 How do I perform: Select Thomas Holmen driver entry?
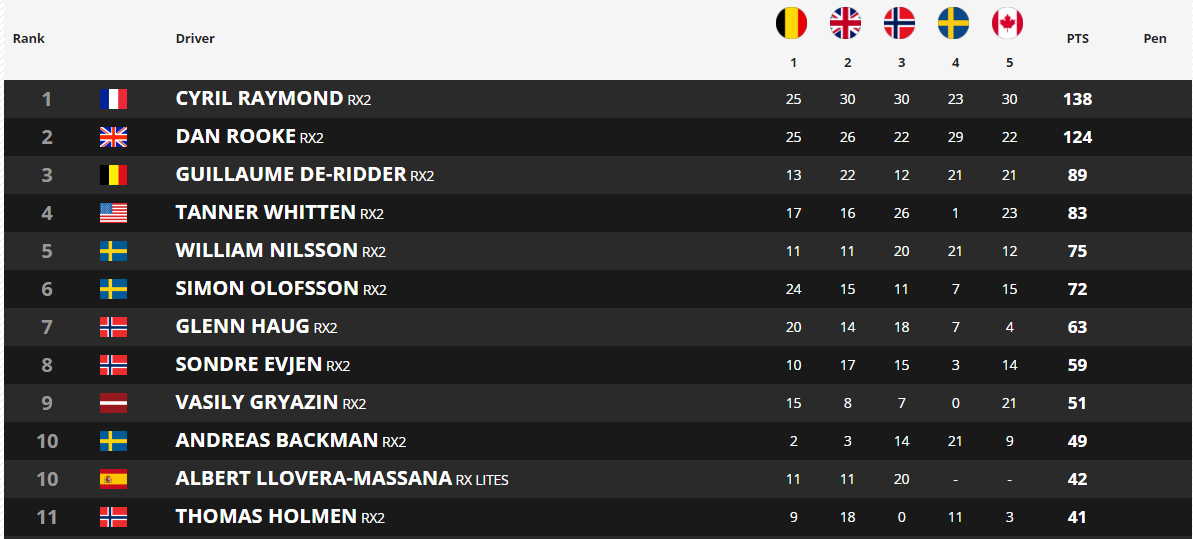point(266,517)
